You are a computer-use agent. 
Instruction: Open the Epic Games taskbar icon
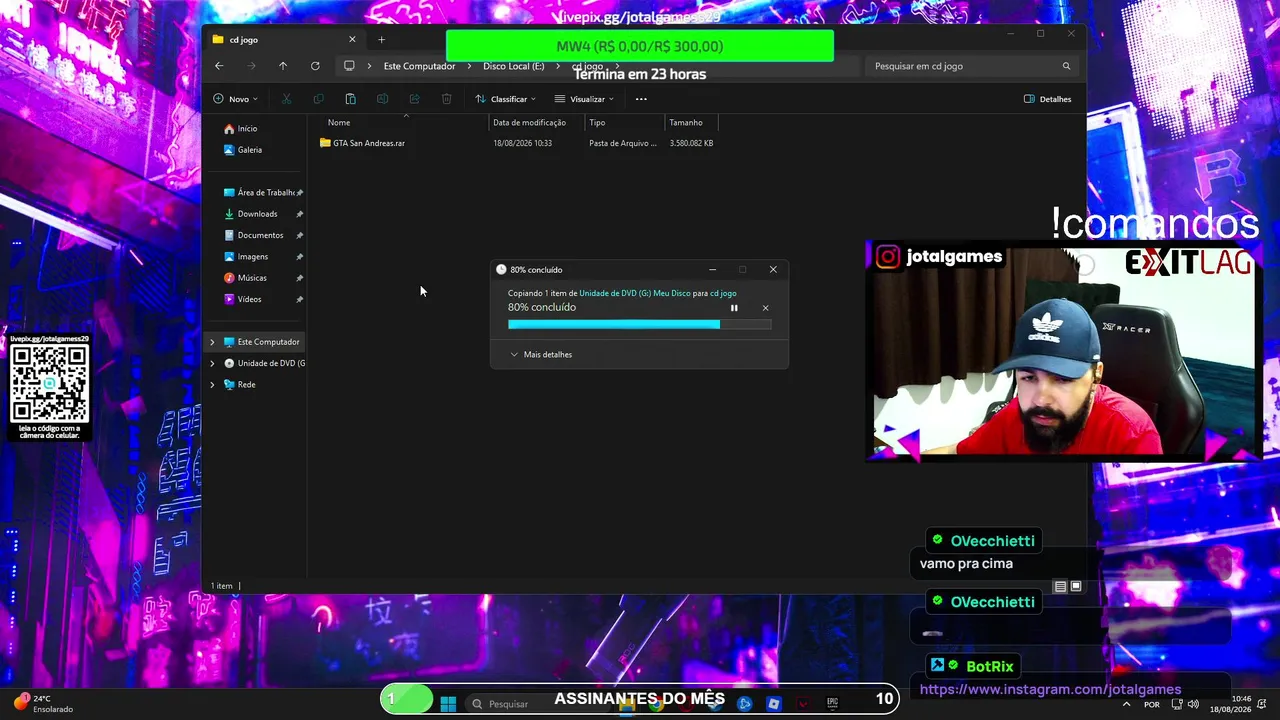pyautogui.click(x=832, y=704)
